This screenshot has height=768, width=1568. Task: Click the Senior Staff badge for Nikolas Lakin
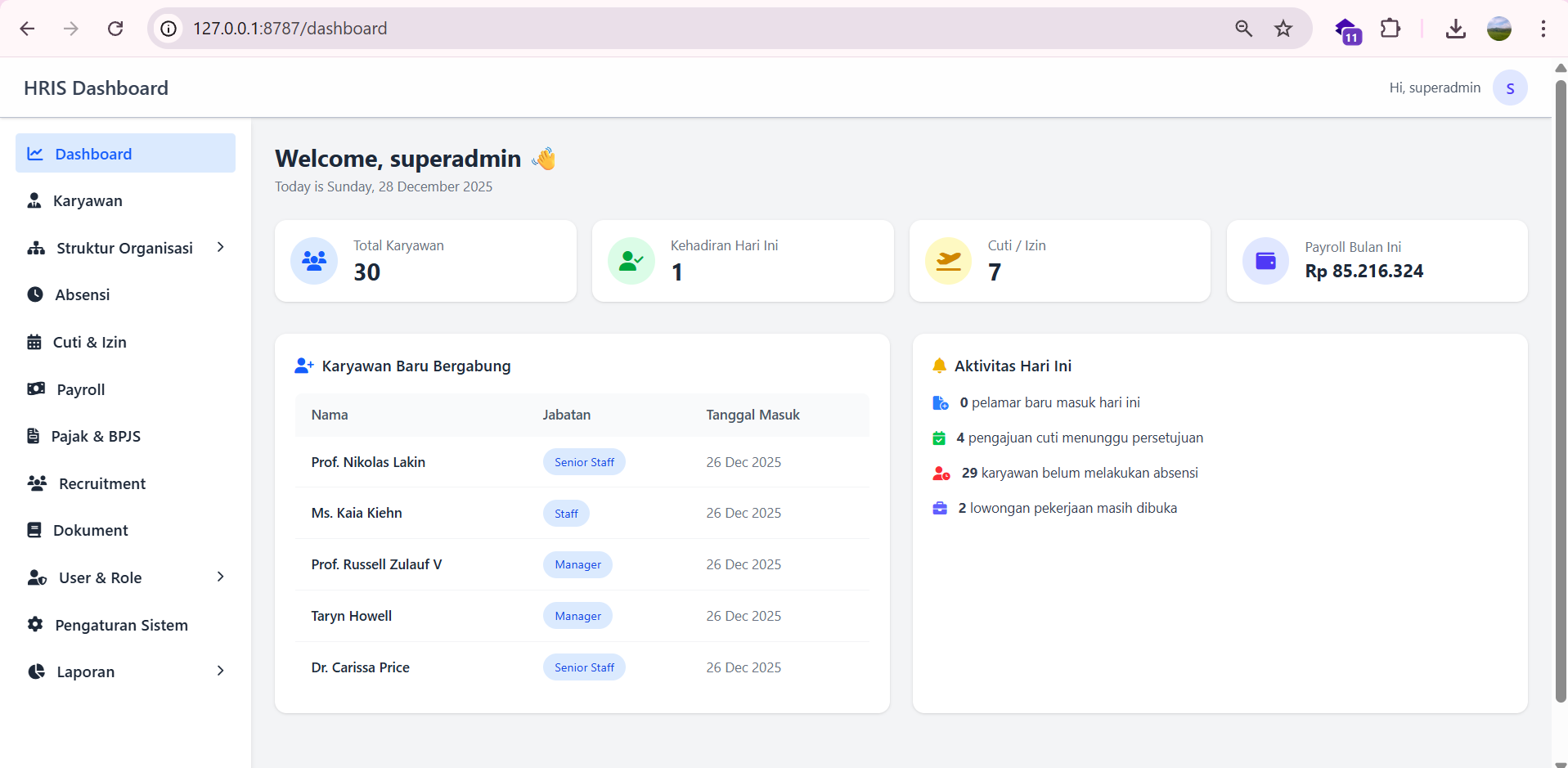pos(584,462)
